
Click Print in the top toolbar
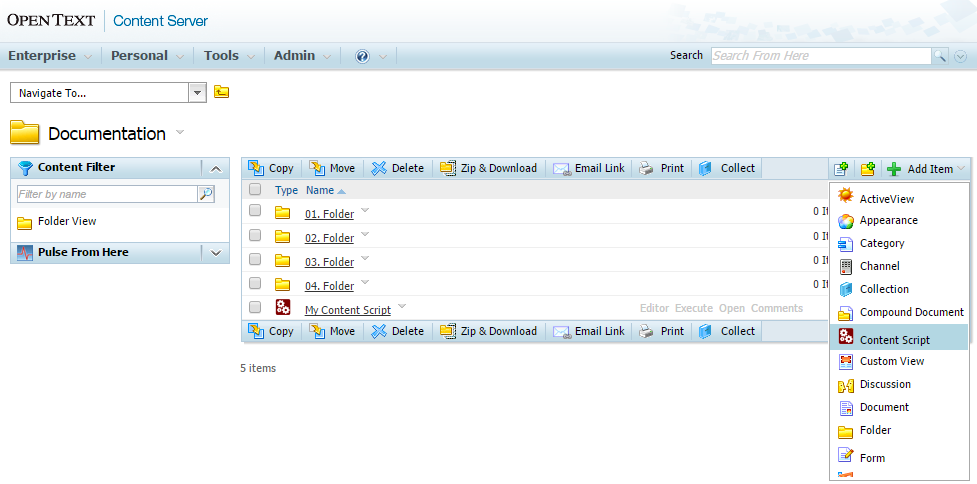[x=662, y=168]
